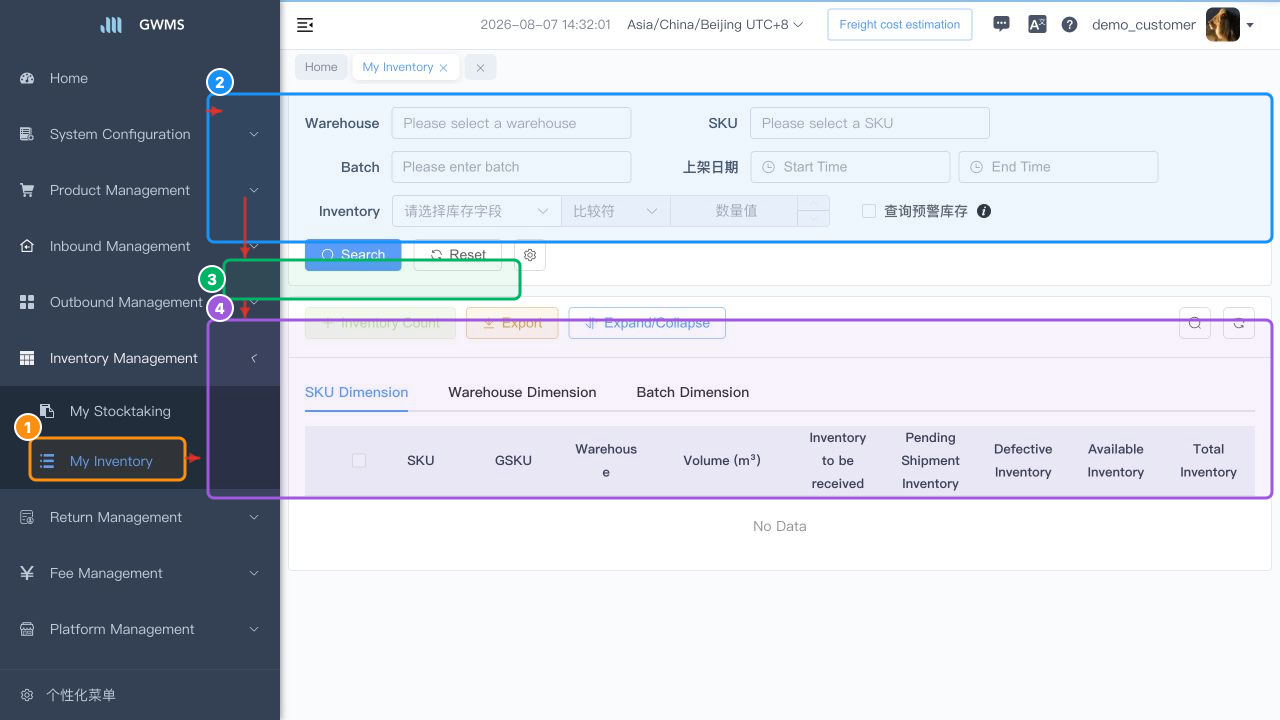The height and width of the screenshot is (720, 1280).
Task: Switch to Warehouse Dimension tab
Action: (x=522, y=392)
